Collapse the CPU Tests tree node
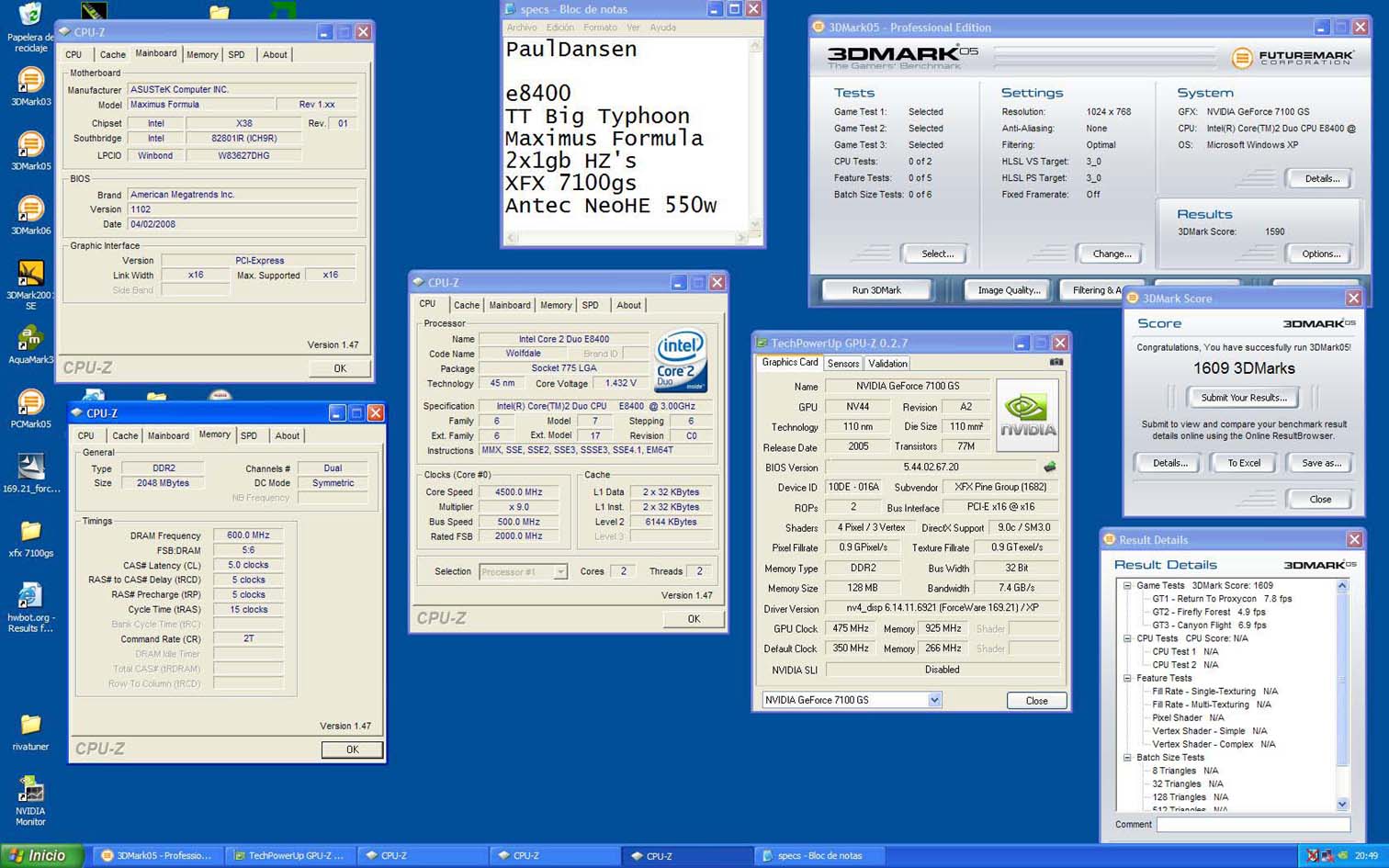1389x868 pixels. click(1127, 638)
